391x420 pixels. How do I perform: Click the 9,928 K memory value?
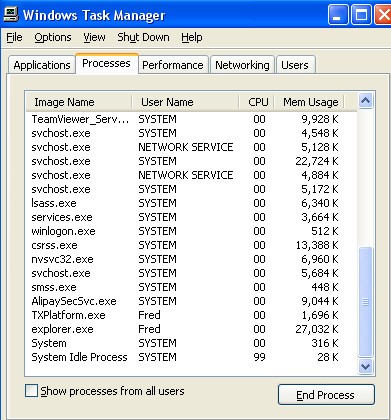pyautogui.click(x=320, y=119)
